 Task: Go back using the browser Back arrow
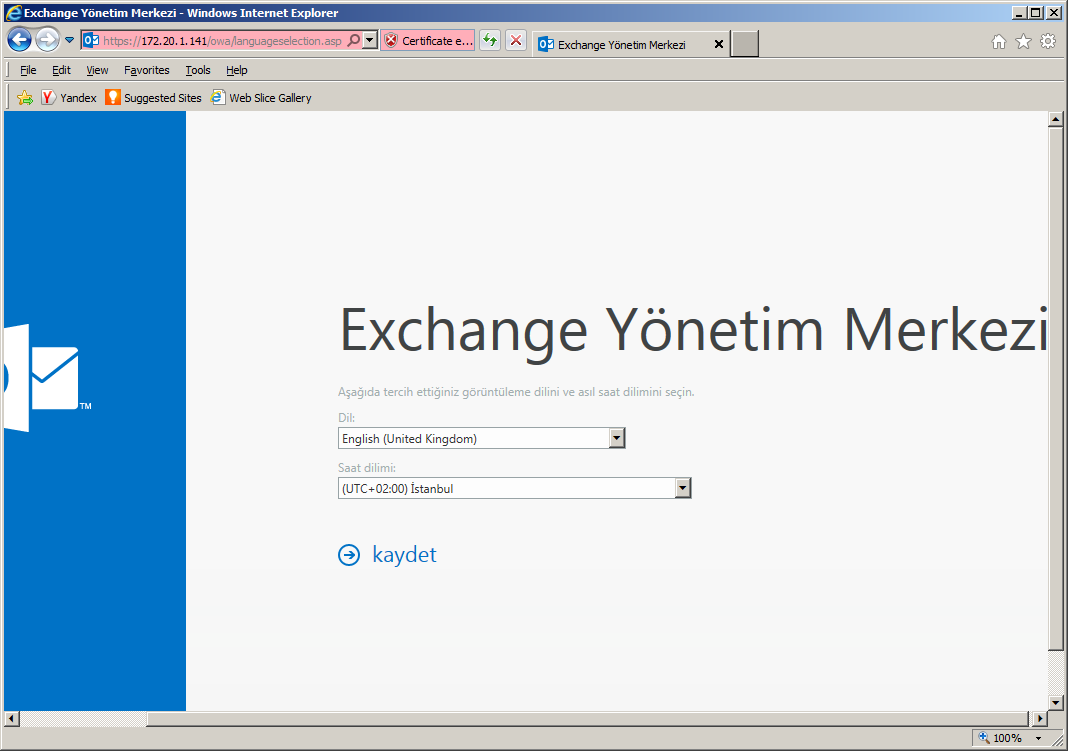(20, 40)
